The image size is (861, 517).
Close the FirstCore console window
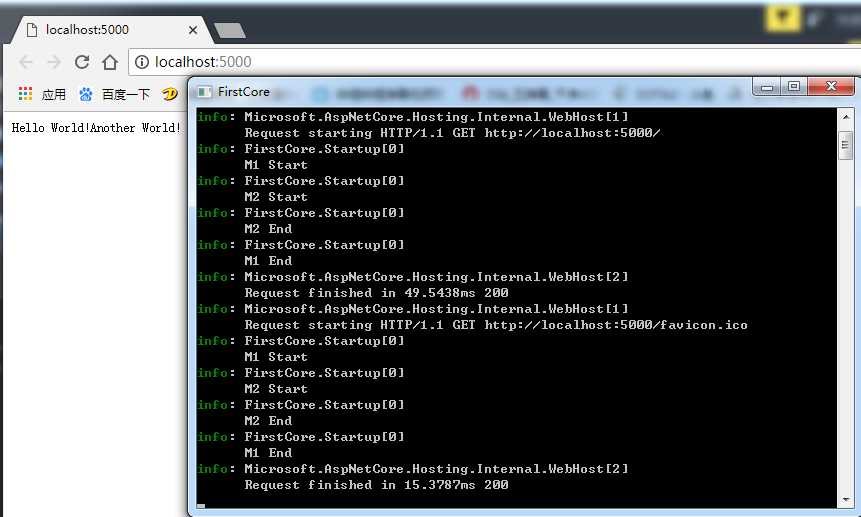(x=831, y=87)
